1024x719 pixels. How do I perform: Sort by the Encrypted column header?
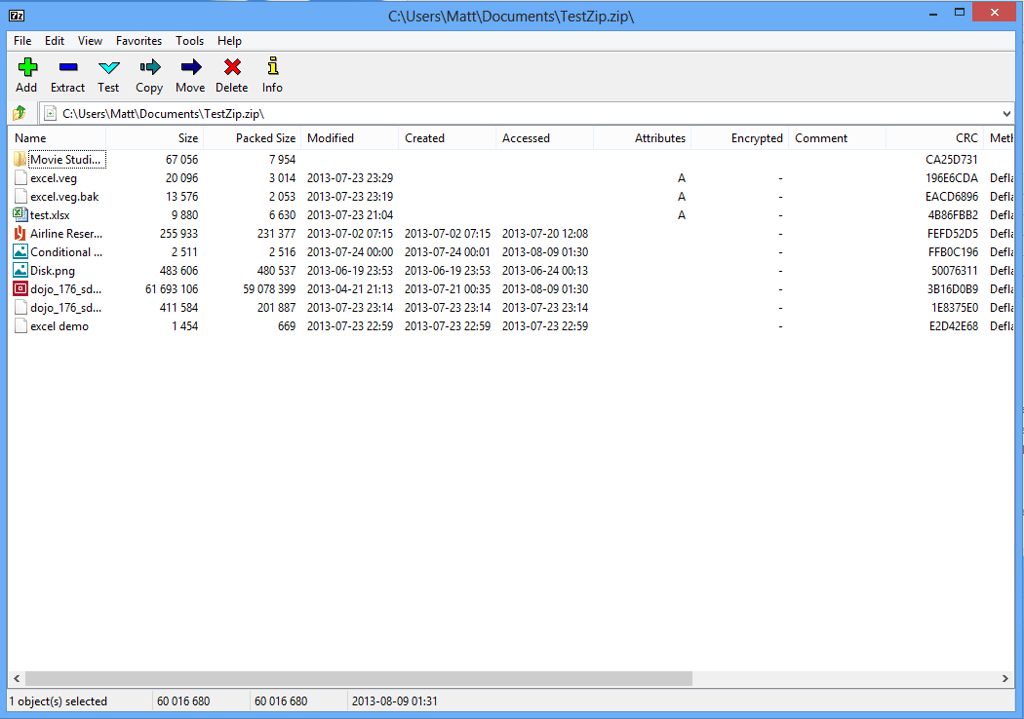click(739, 138)
